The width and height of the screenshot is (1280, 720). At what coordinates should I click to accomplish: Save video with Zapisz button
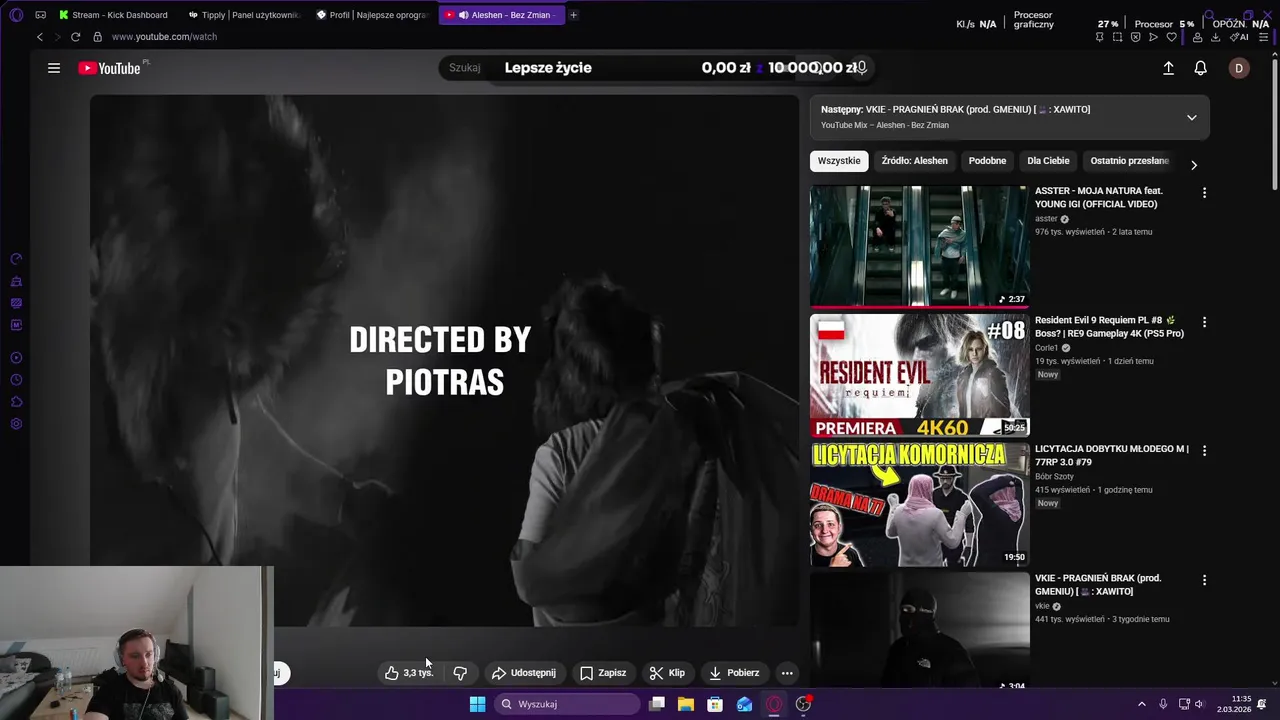[603, 673]
